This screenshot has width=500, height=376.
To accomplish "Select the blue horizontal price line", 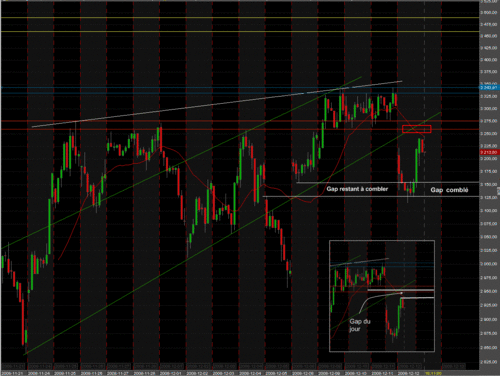I will pyautogui.click(x=240, y=88).
